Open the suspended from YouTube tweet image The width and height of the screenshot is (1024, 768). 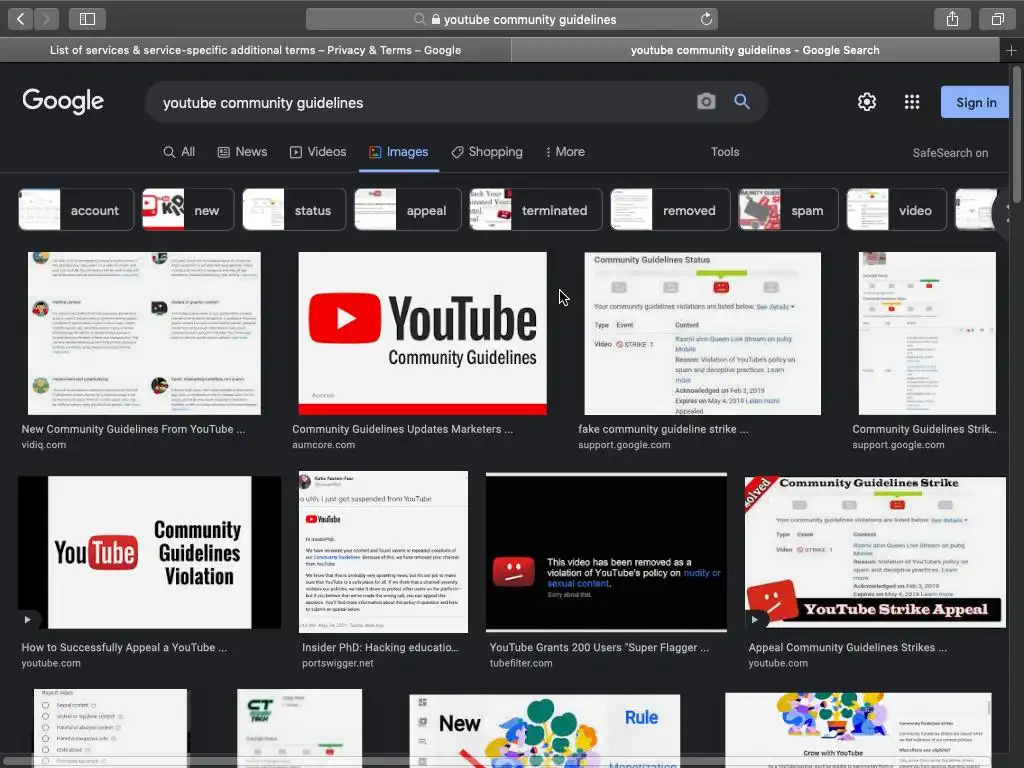[383, 551]
